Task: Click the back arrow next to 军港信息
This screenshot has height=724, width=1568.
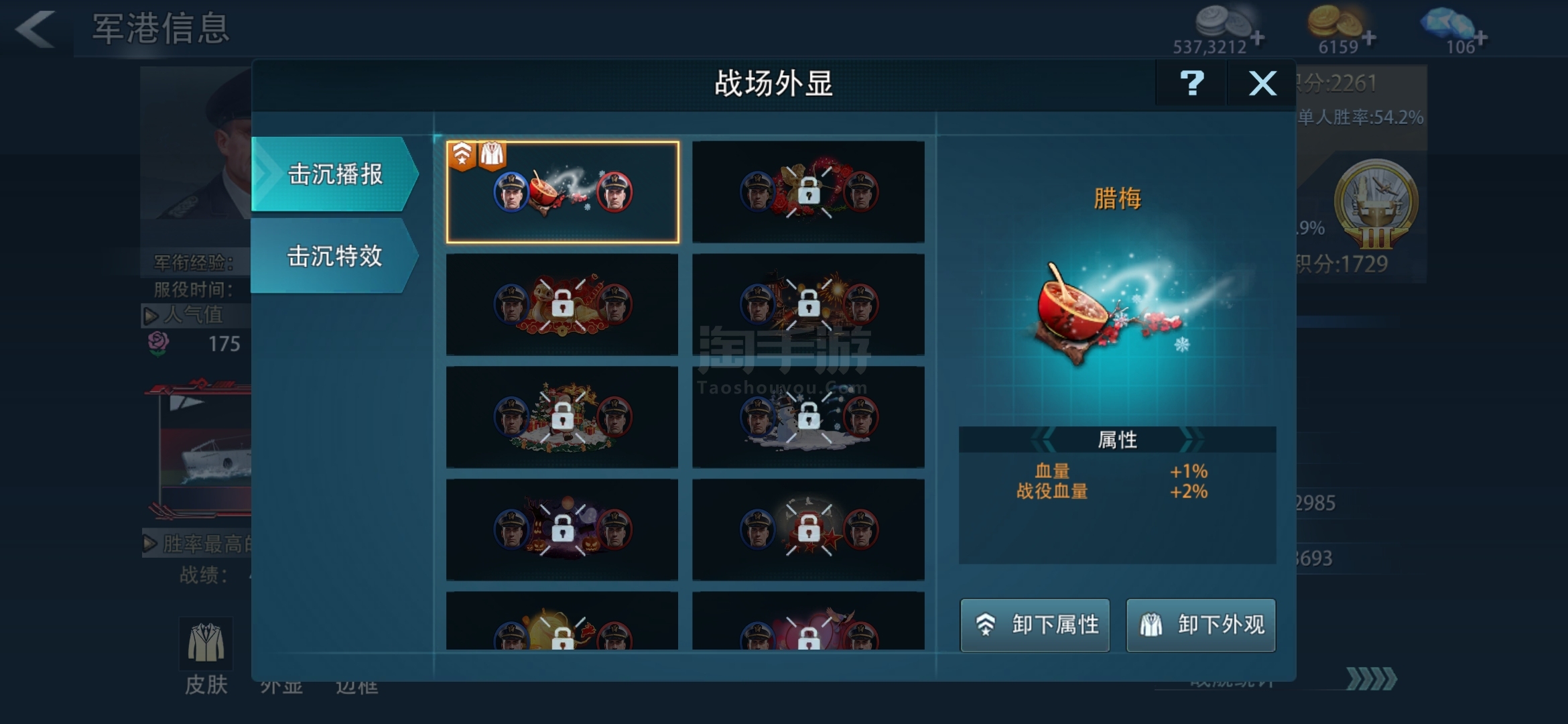Action: [35, 28]
